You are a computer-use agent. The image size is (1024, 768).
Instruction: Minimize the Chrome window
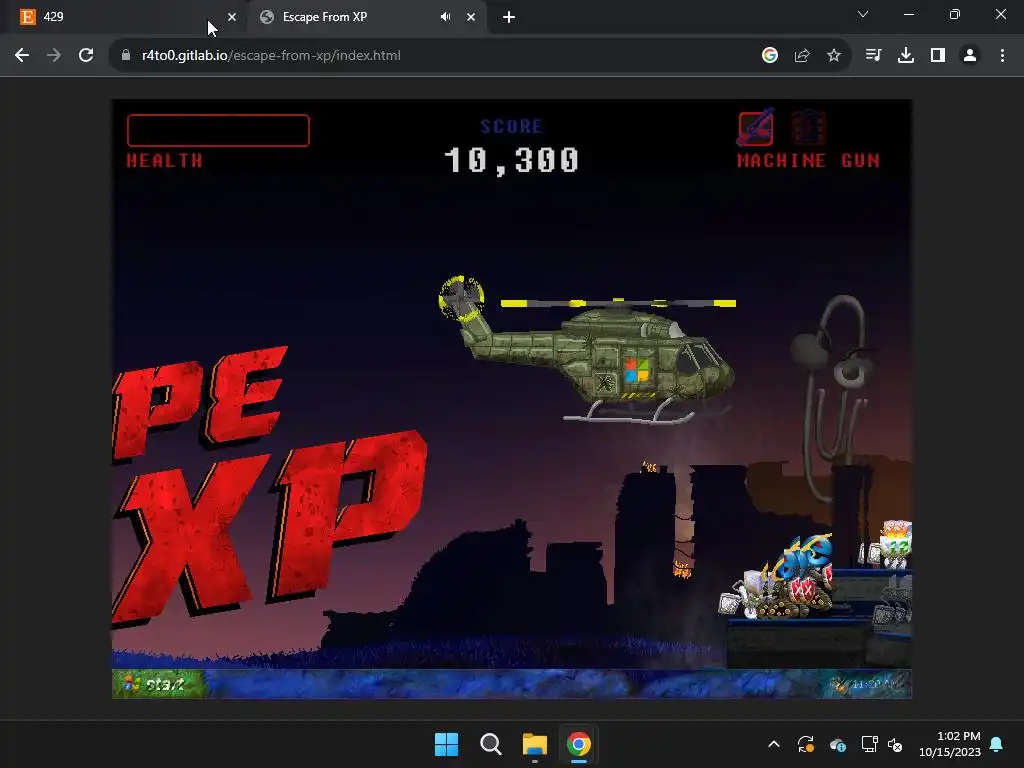pyautogui.click(x=908, y=14)
